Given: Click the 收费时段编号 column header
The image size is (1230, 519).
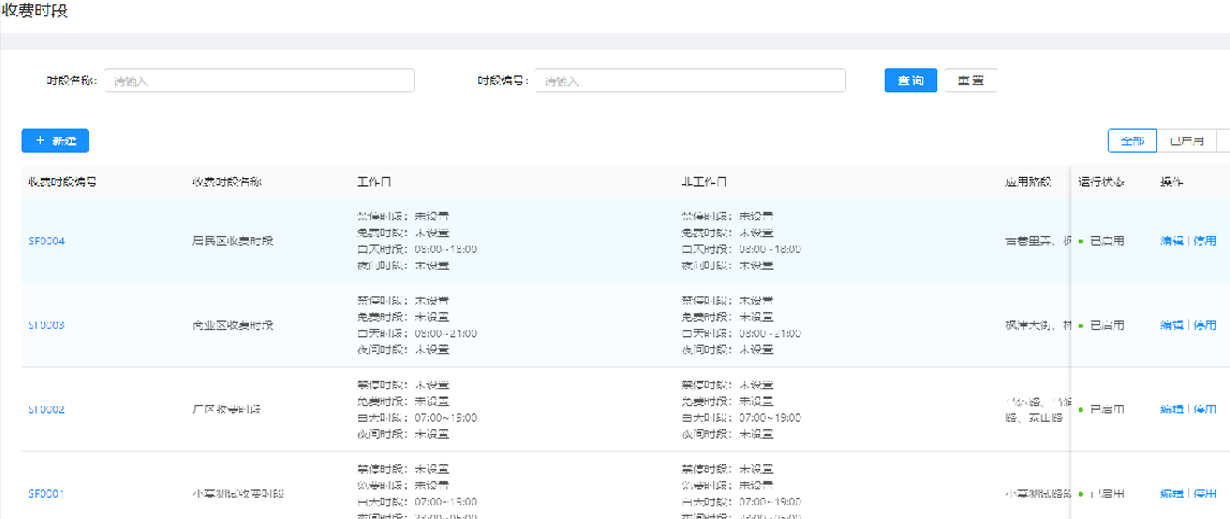Looking at the screenshot, I should point(62,182).
